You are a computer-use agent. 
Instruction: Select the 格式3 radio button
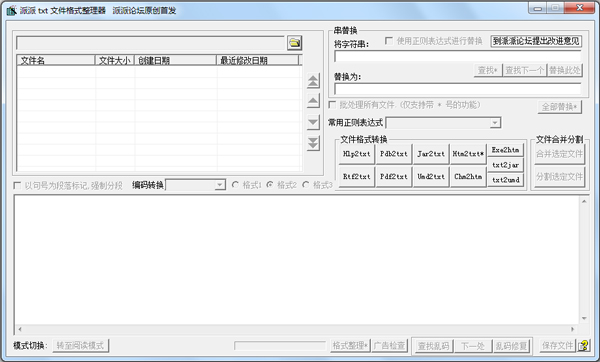305,185
